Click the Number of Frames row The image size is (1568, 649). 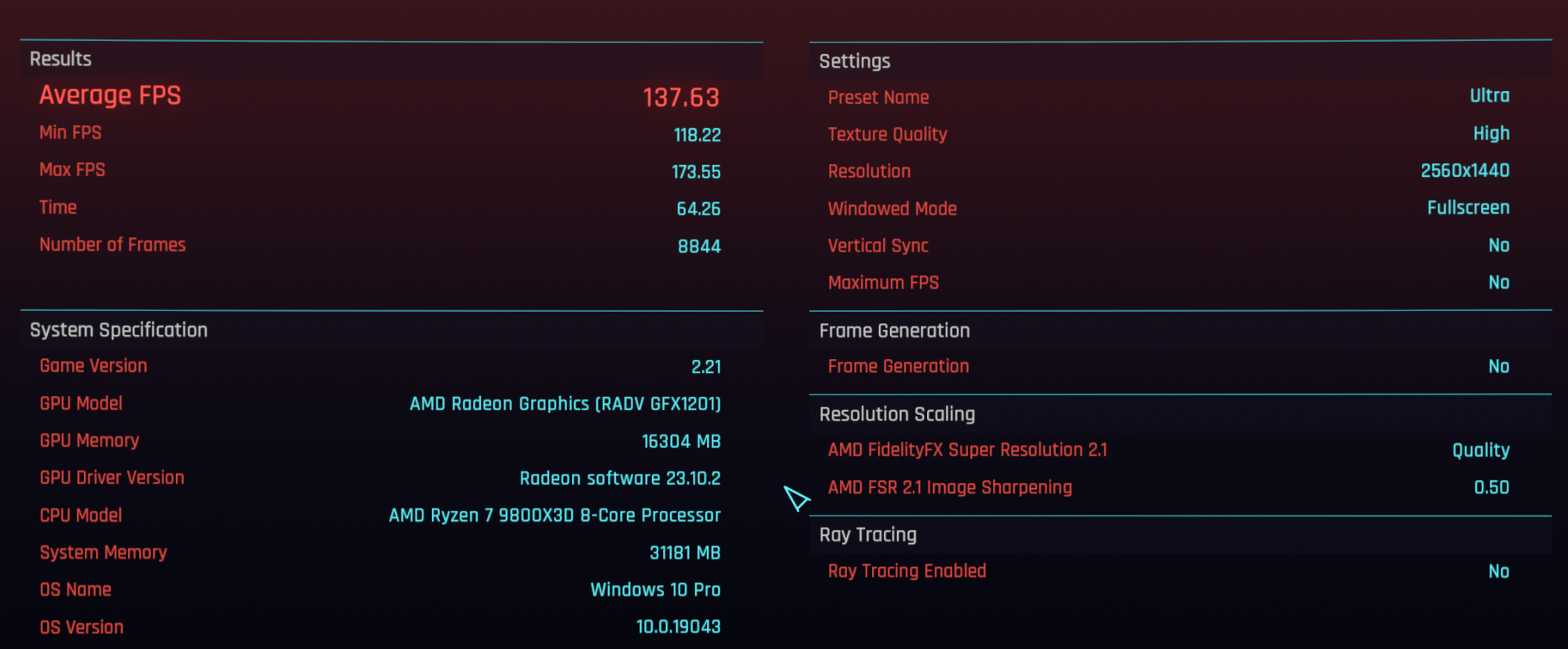[391, 245]
